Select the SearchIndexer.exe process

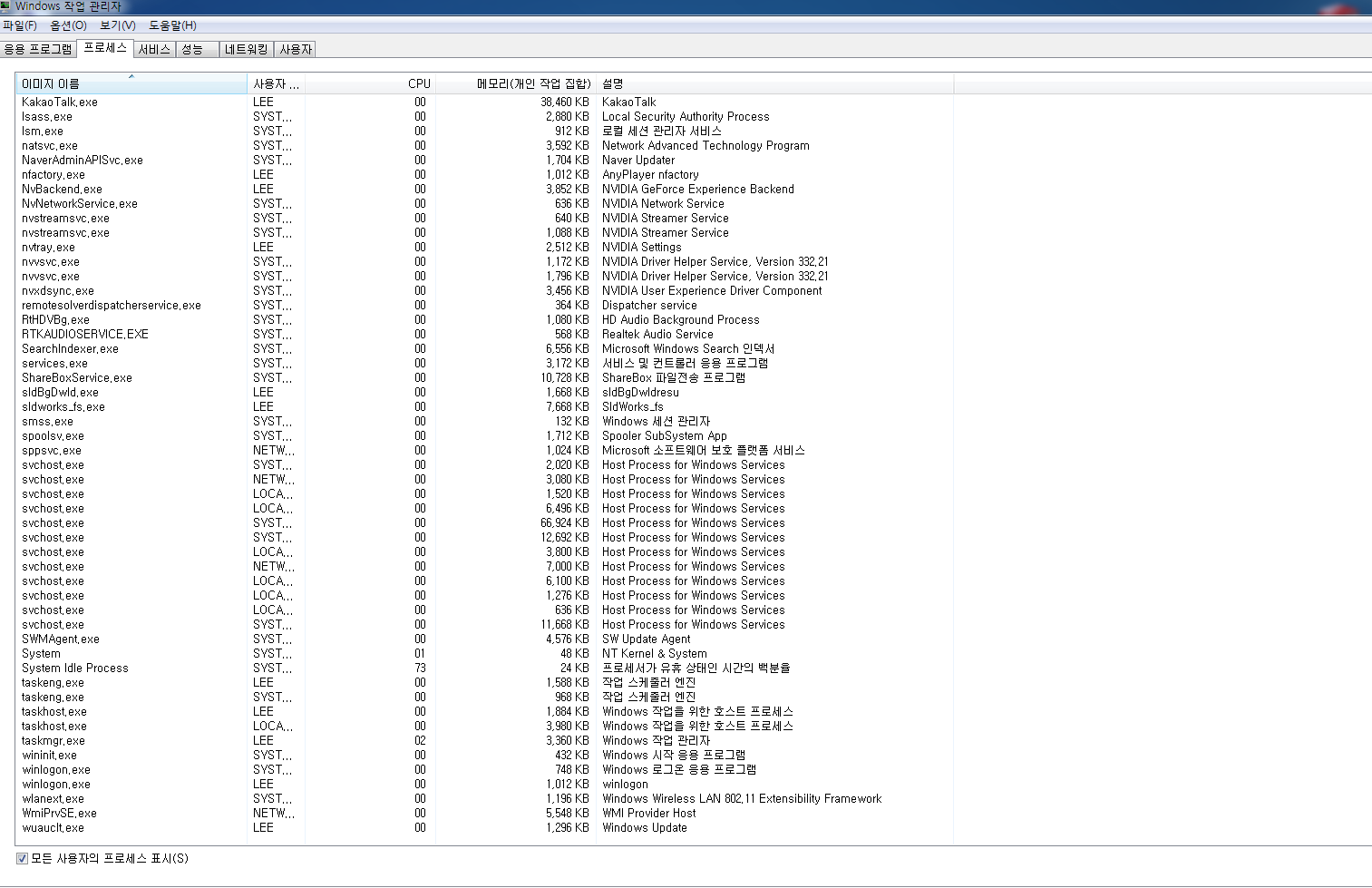coord(70,349)
